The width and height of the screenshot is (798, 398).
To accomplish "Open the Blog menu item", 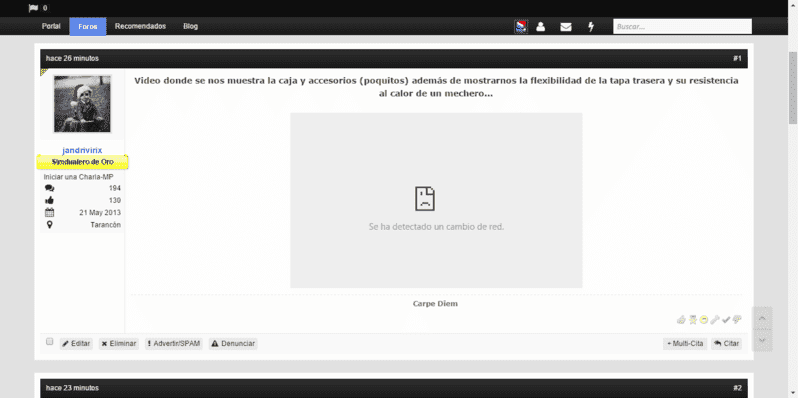I will click(x=190, y=26).
